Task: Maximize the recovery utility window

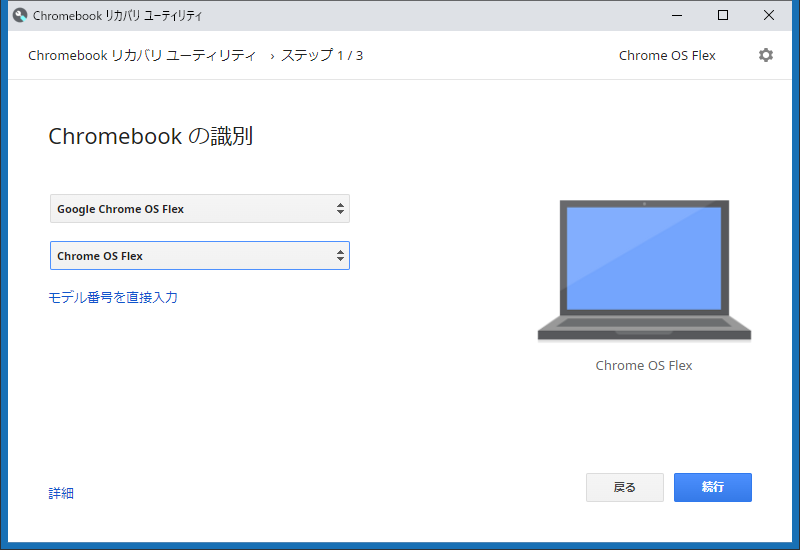Action: tap(722, 15)
